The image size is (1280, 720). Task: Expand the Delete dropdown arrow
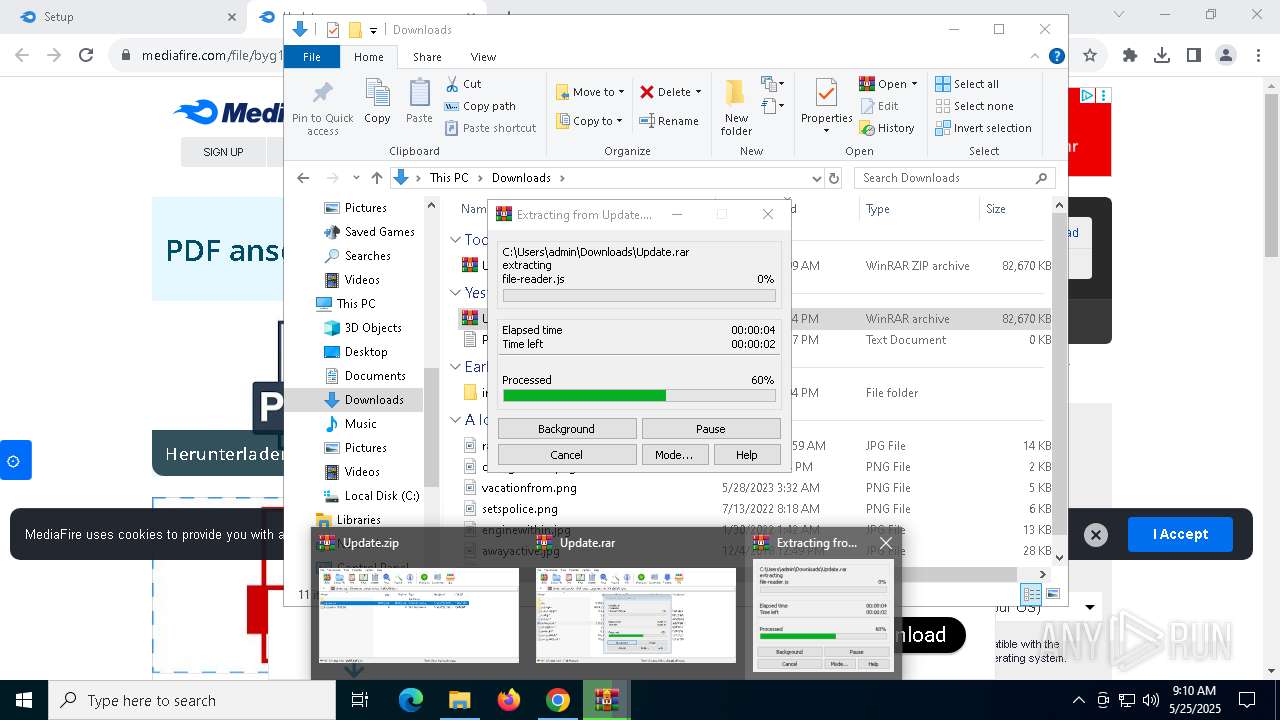point(698,92)
